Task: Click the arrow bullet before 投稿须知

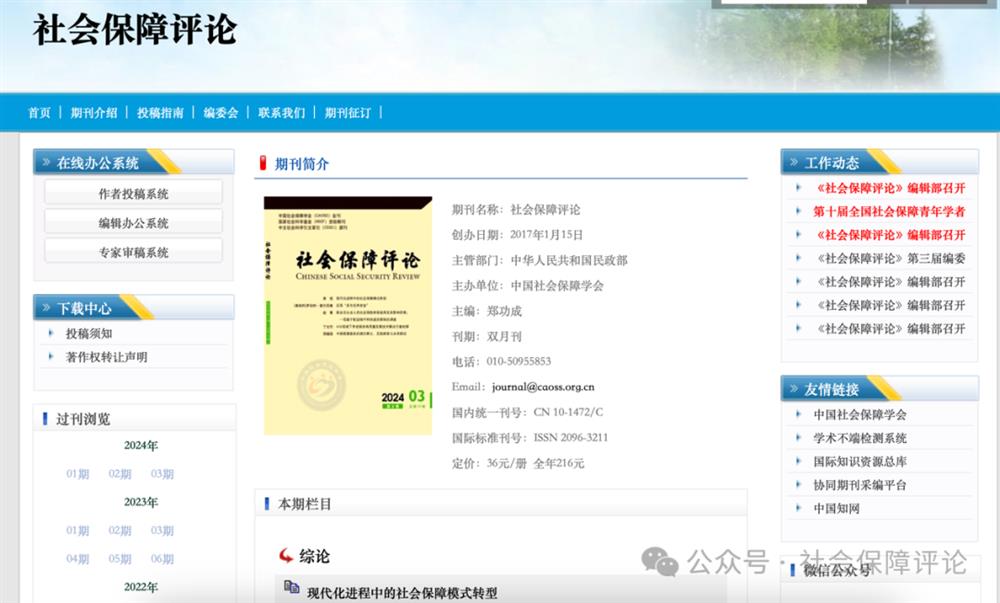Action: pos(51,334)
